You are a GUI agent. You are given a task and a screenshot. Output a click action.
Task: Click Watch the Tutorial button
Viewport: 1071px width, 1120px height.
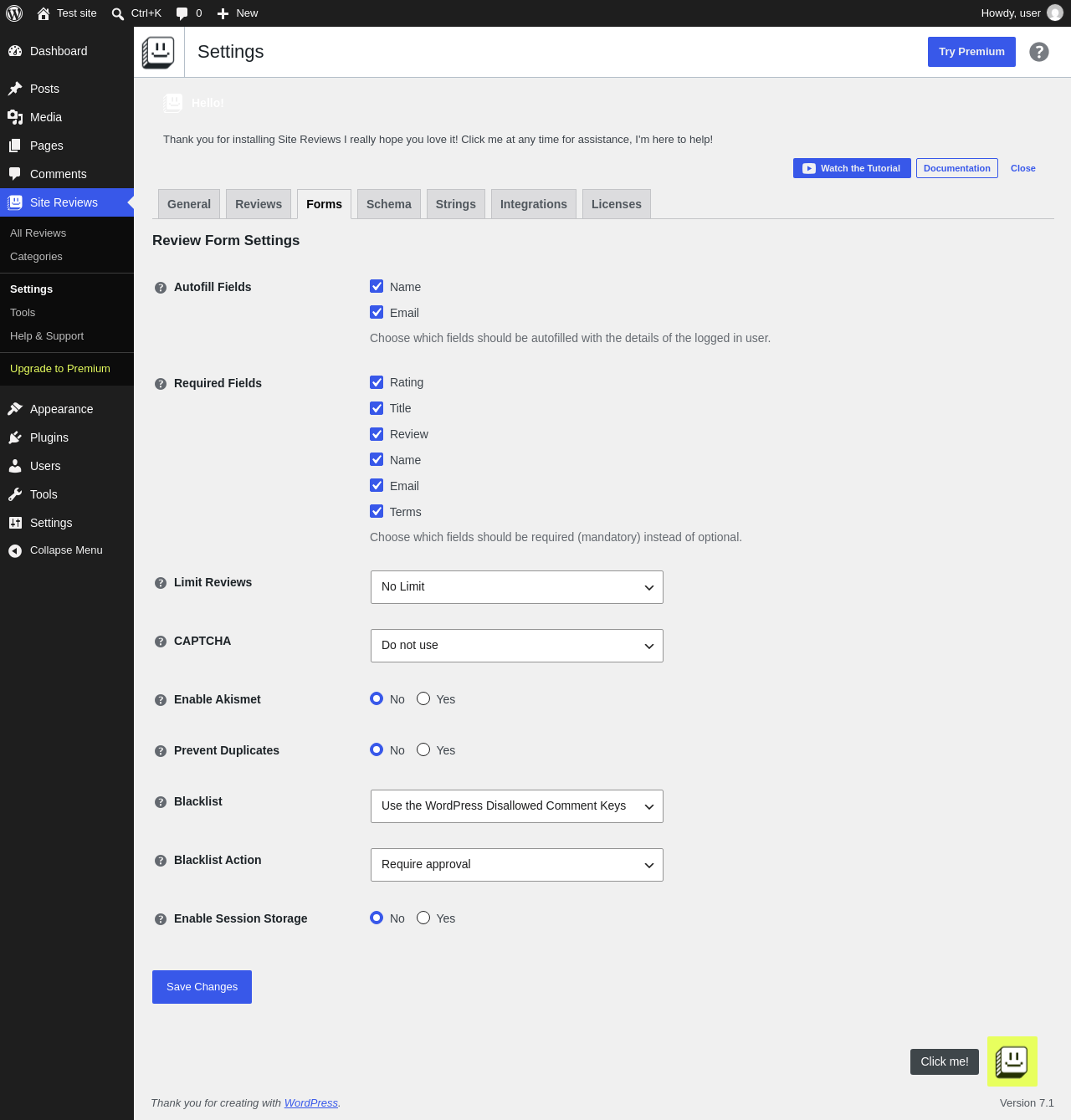pos(852,168)
